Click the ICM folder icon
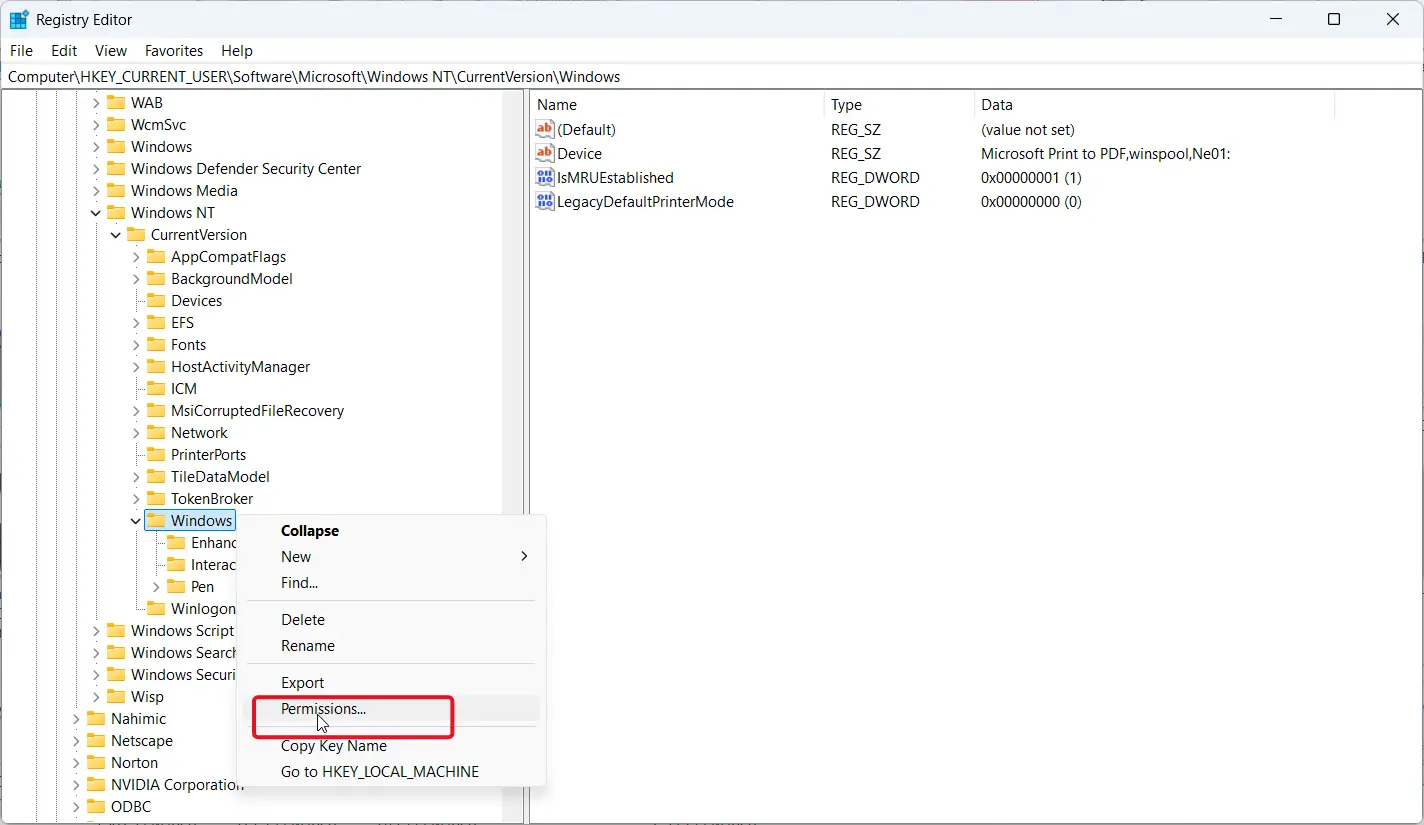The height and width of the screenshot is (825, 1424). [156, 388]
